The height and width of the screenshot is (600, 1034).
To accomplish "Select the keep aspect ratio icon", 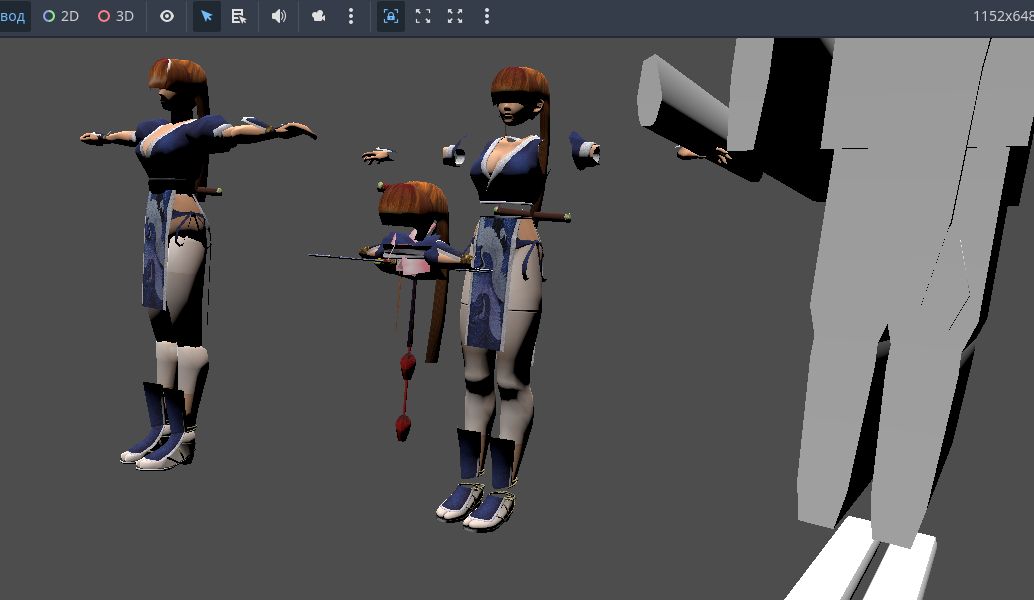I will point(423,16).
